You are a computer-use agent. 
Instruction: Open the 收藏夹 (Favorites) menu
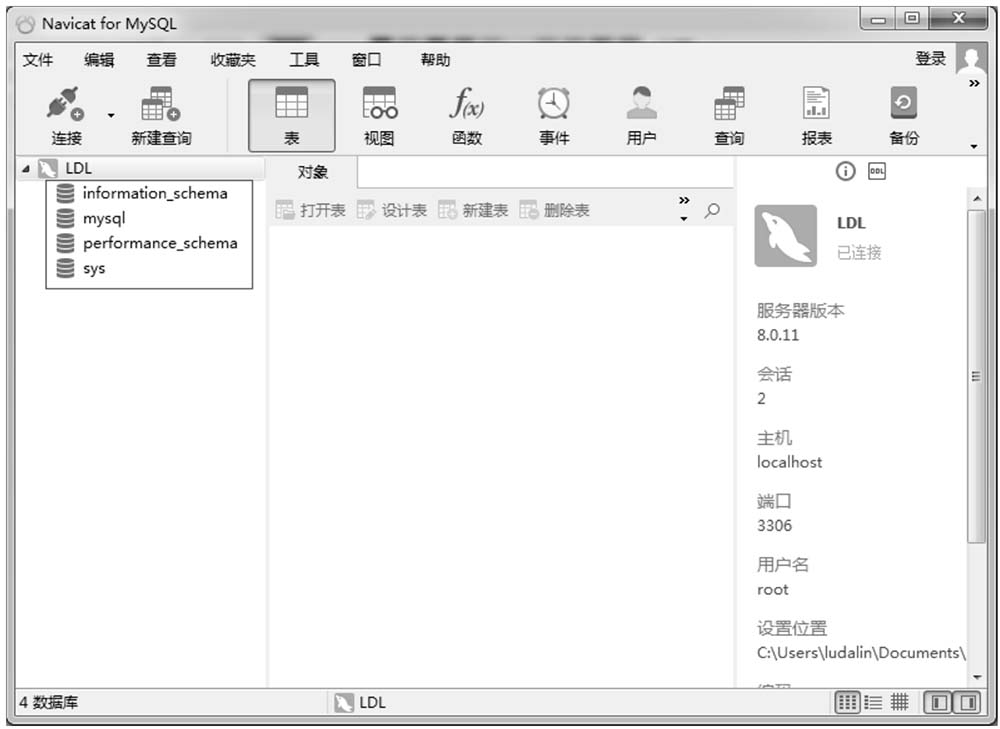[233, 60]
